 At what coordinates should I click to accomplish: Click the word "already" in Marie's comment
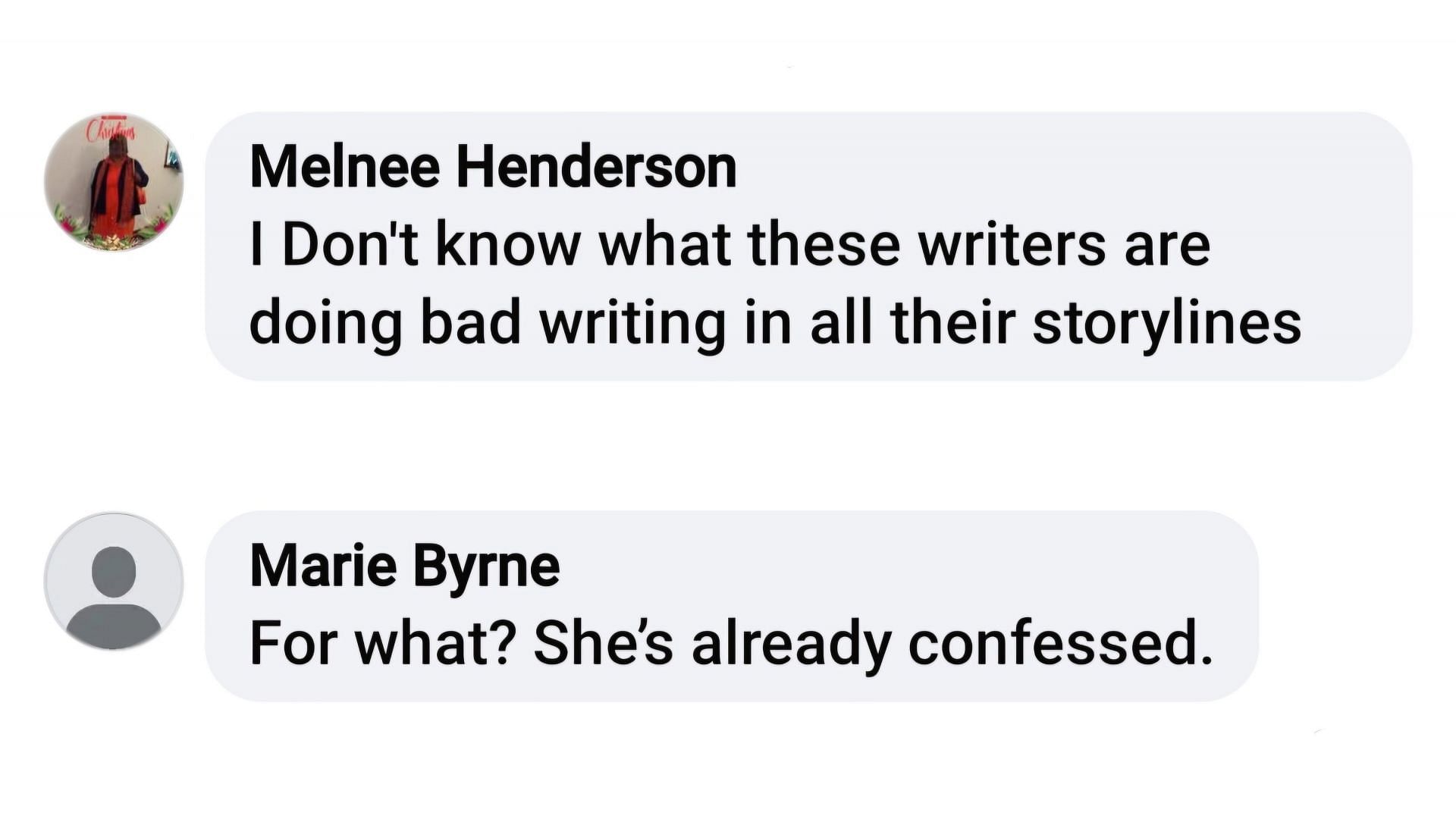tap(791, 643)
